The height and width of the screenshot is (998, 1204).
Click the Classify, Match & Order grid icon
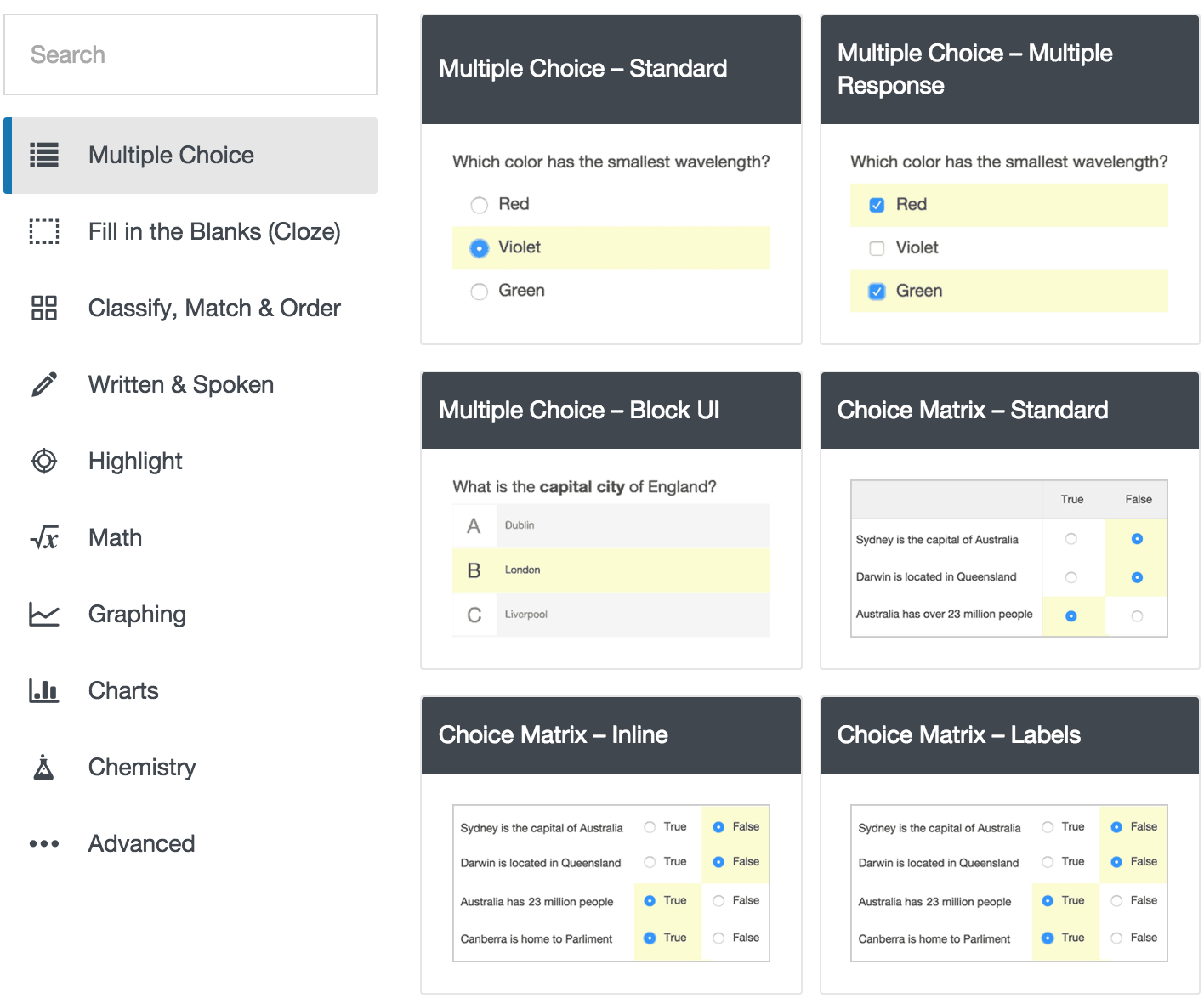click(x=44, y=308)
